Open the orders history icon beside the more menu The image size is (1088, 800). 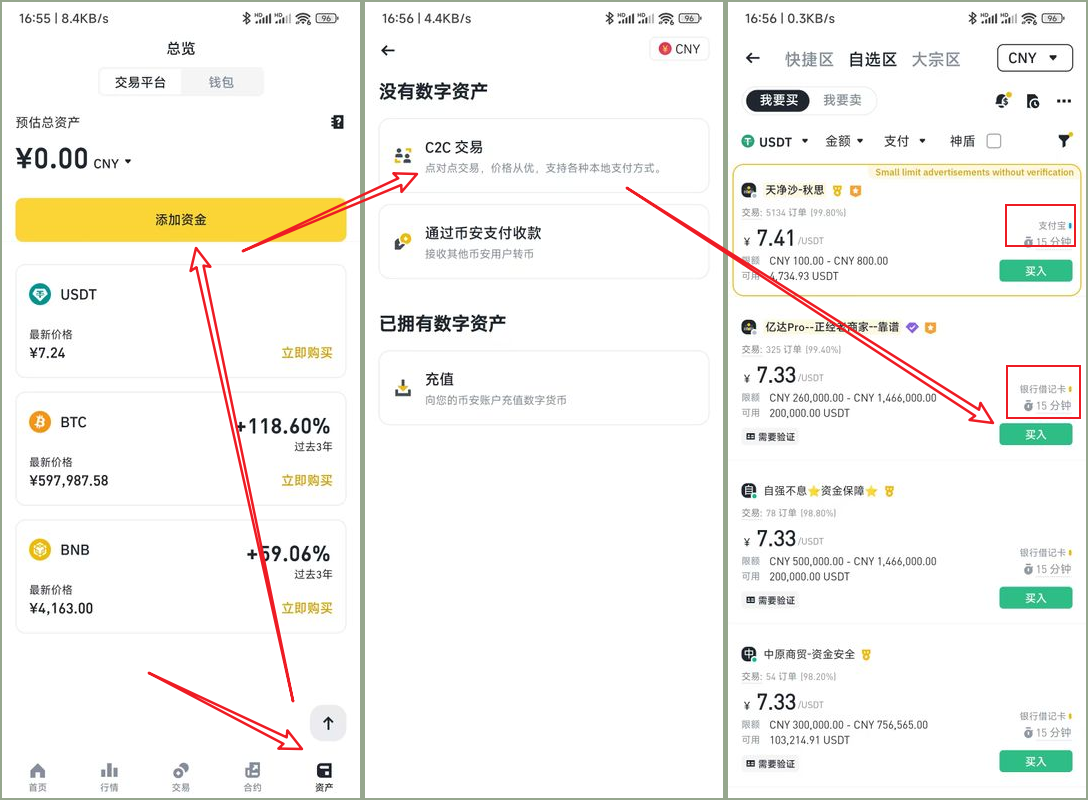click(x=1032, y=101)
